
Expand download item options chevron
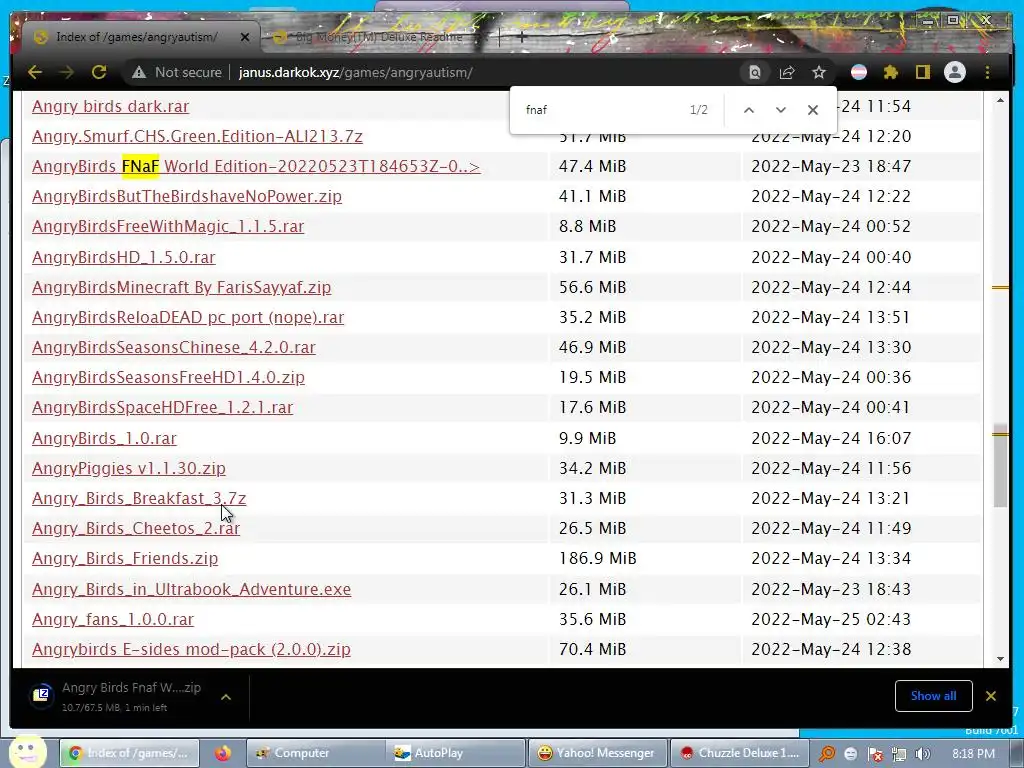[x=226, y=697]
